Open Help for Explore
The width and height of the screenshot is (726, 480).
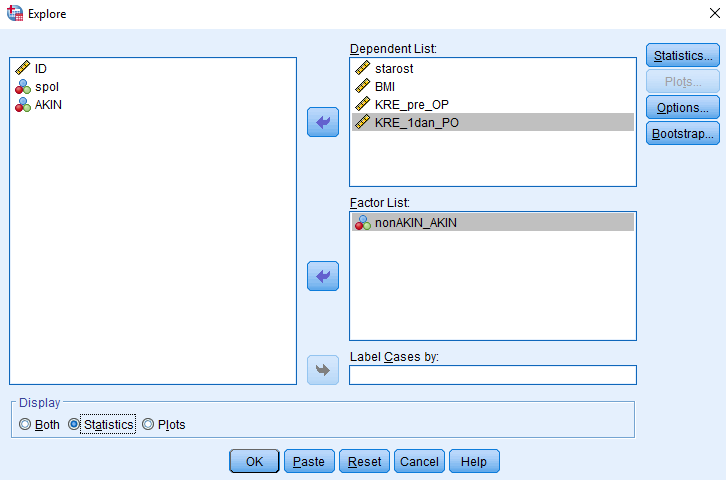tap(474, 461)
